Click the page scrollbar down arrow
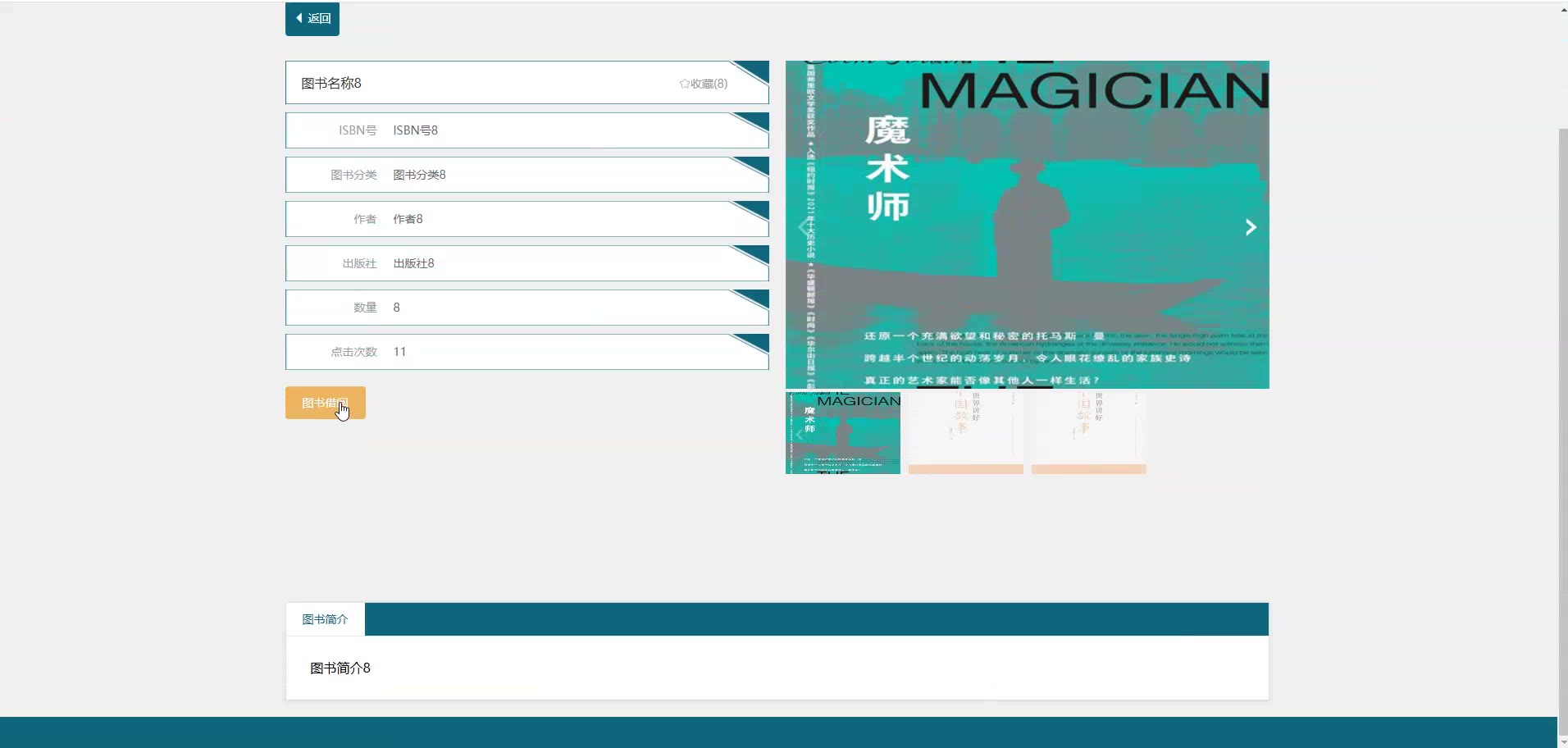This screenshot has height=748, width=1568. [1562, 741]
